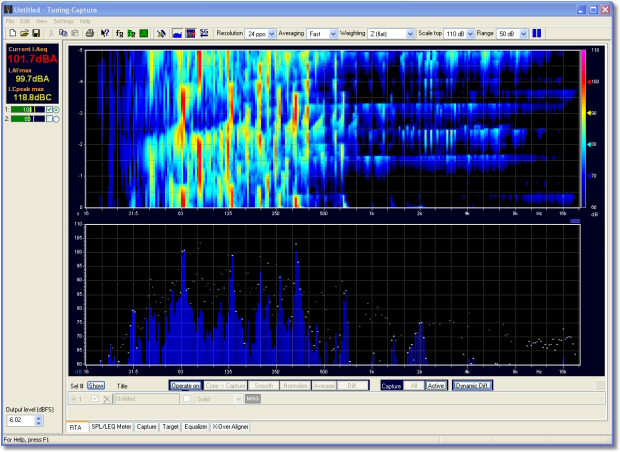This screenshot has height=452, width=620.
Task: Toggle the 'Operate on' button
Action: click(185, 386)
